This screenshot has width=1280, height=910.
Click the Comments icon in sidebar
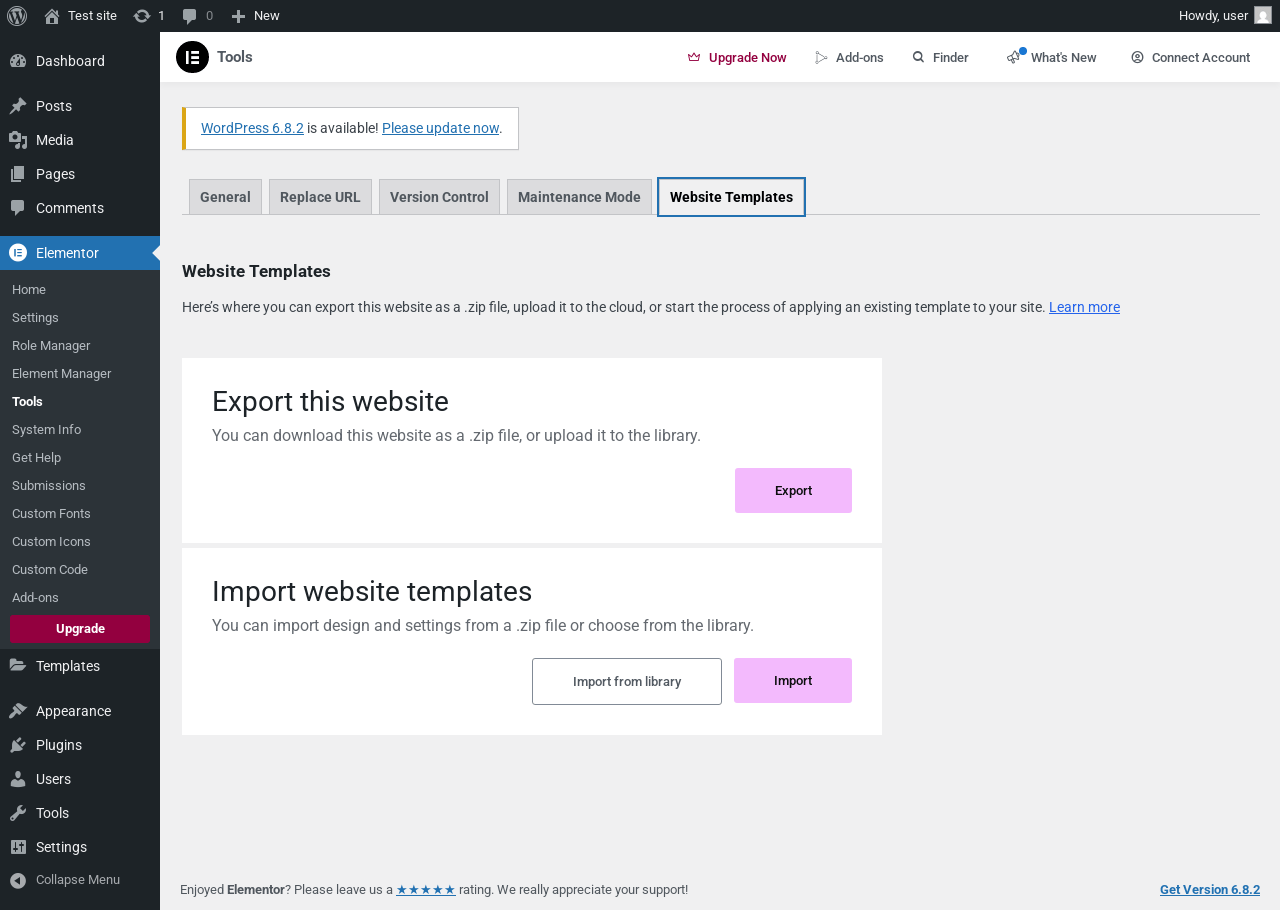[x=18, y=208]
